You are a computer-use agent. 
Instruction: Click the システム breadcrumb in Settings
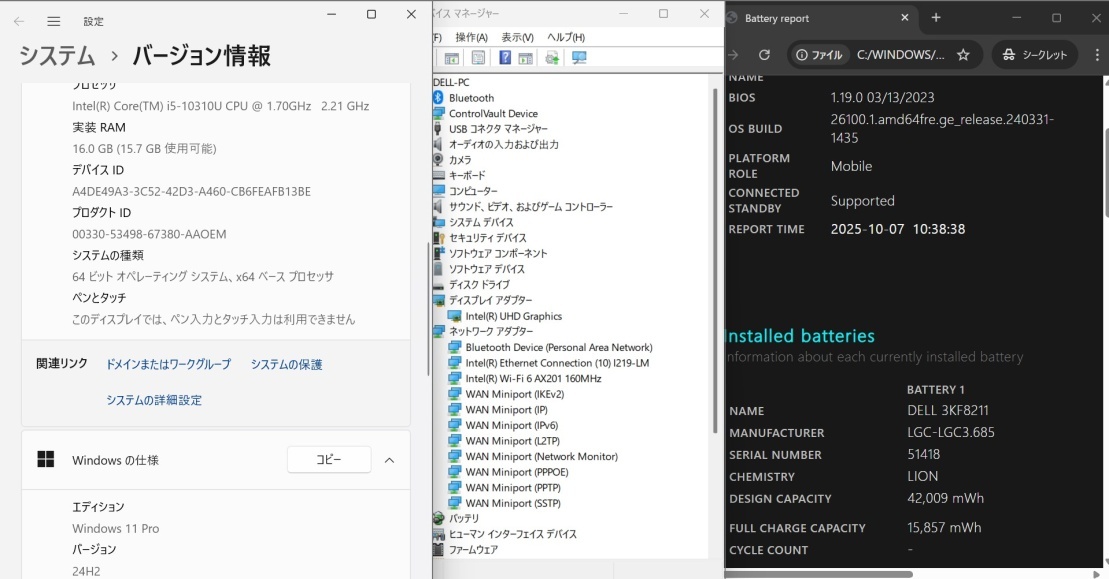pos(57,55)
